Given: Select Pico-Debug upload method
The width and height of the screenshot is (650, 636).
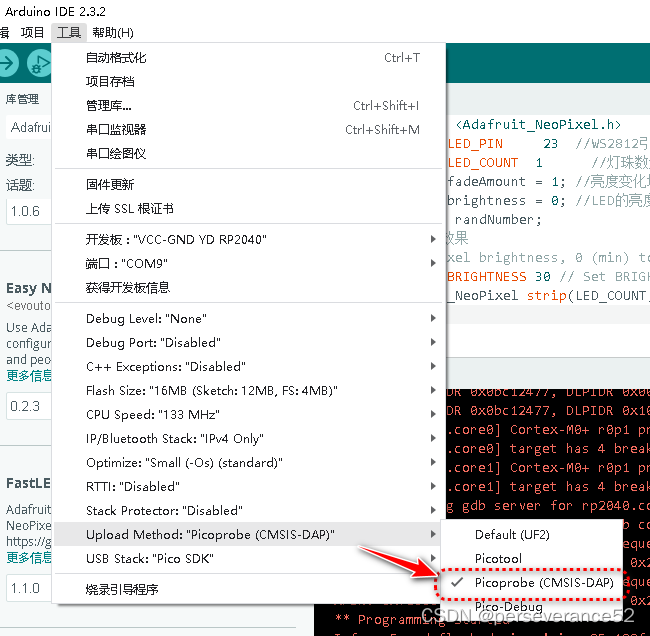Looking at the screenshot, I should pyautogui.click(x=532, y=607).
